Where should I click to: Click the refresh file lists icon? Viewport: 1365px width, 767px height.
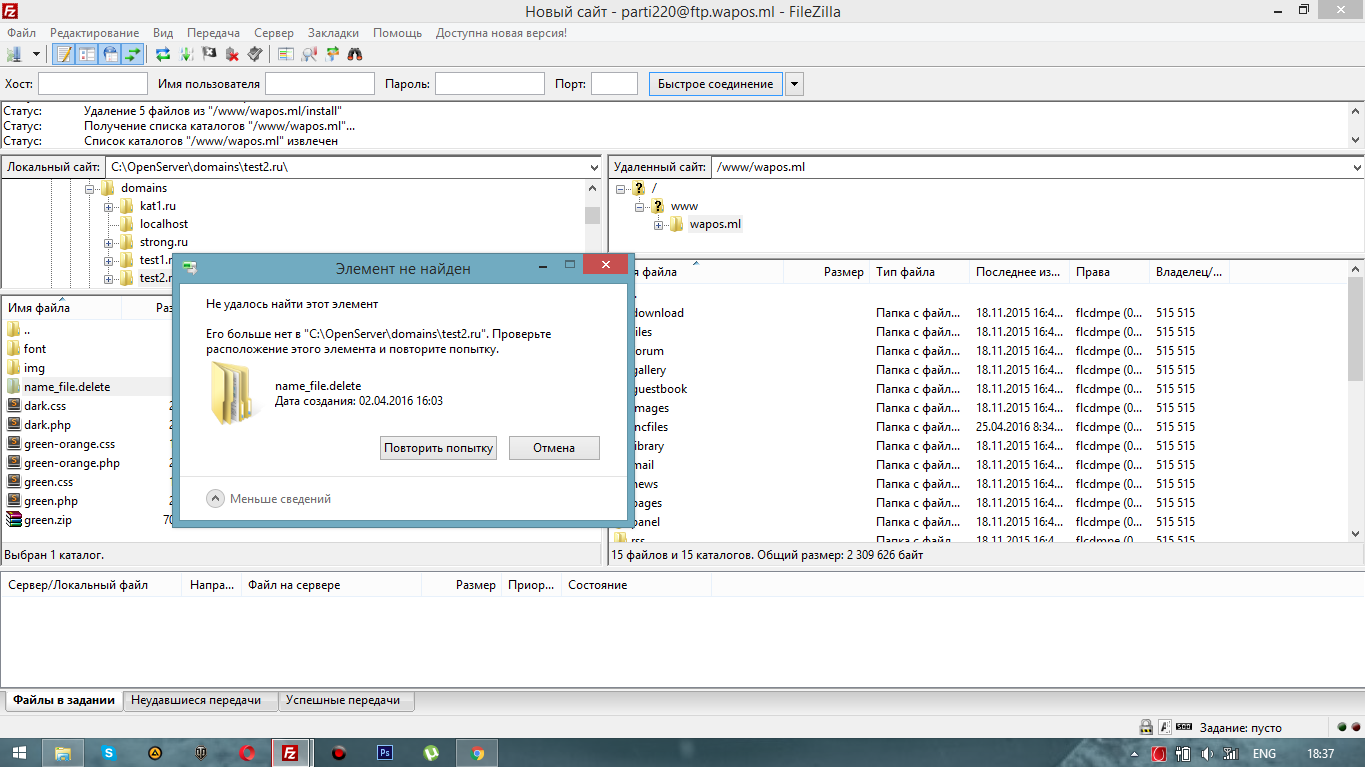click(x=163, y=54)
